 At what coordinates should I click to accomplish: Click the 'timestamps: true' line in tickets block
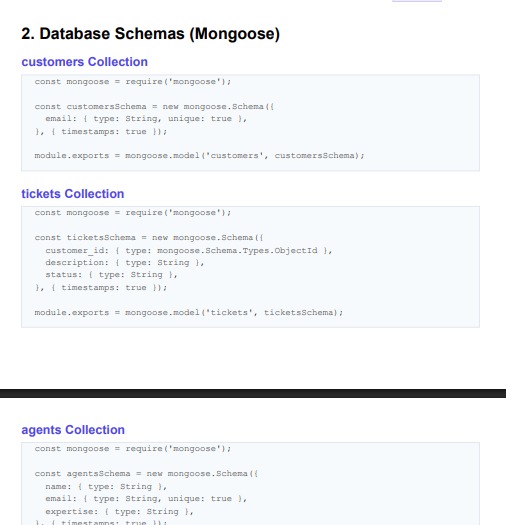[100, 288]
